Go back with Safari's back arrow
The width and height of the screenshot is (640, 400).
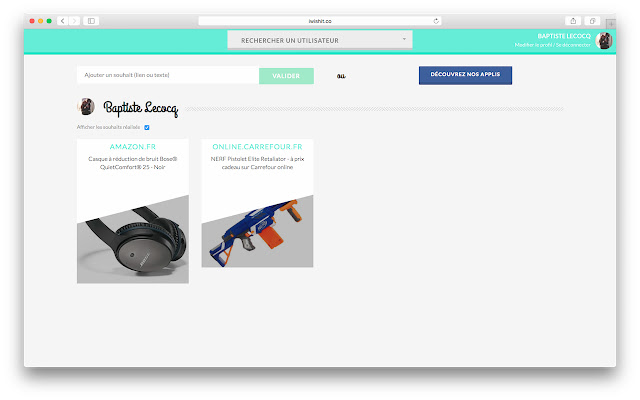click(x=62, y=21)
